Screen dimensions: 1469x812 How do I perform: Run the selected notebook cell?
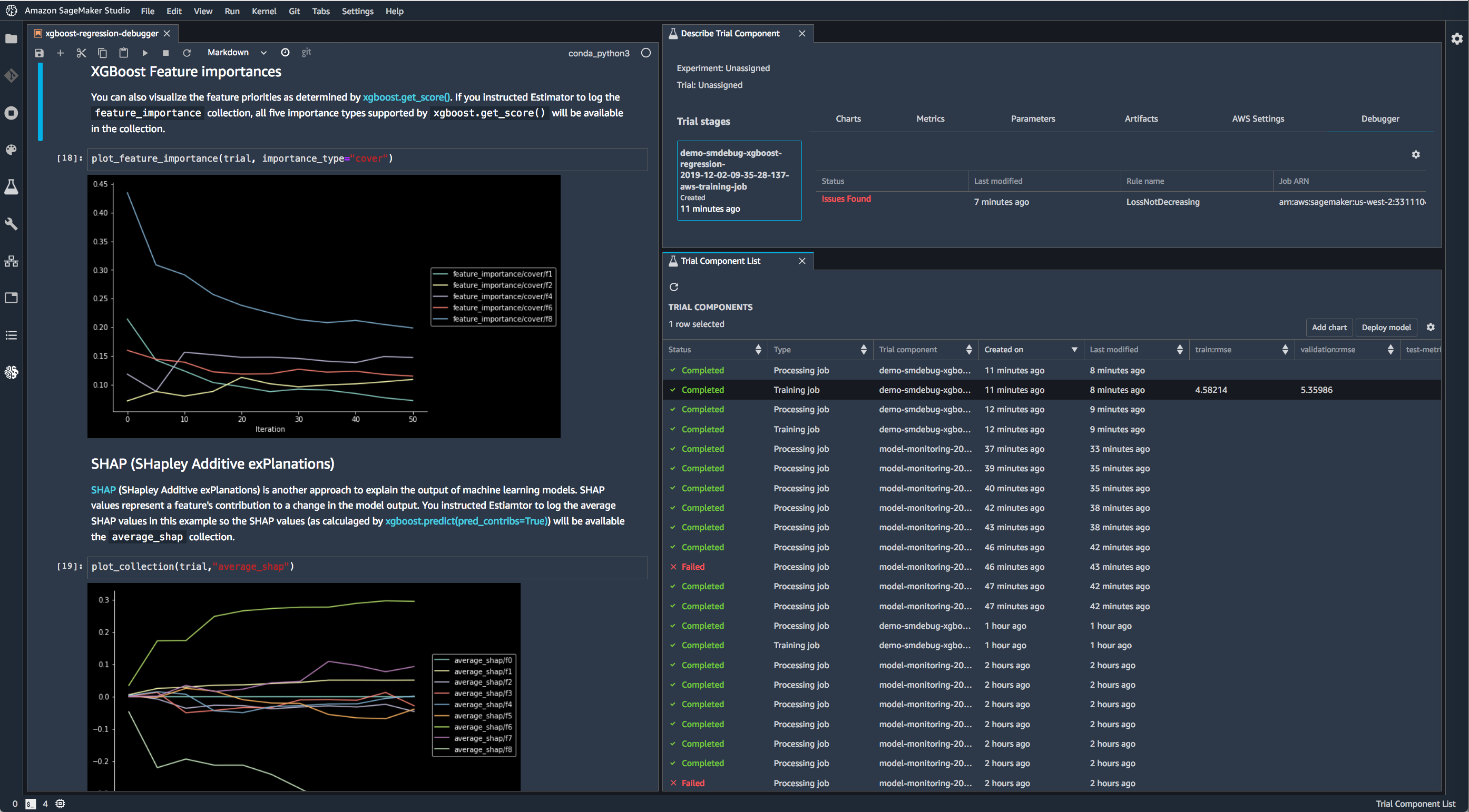coord(145,53)
